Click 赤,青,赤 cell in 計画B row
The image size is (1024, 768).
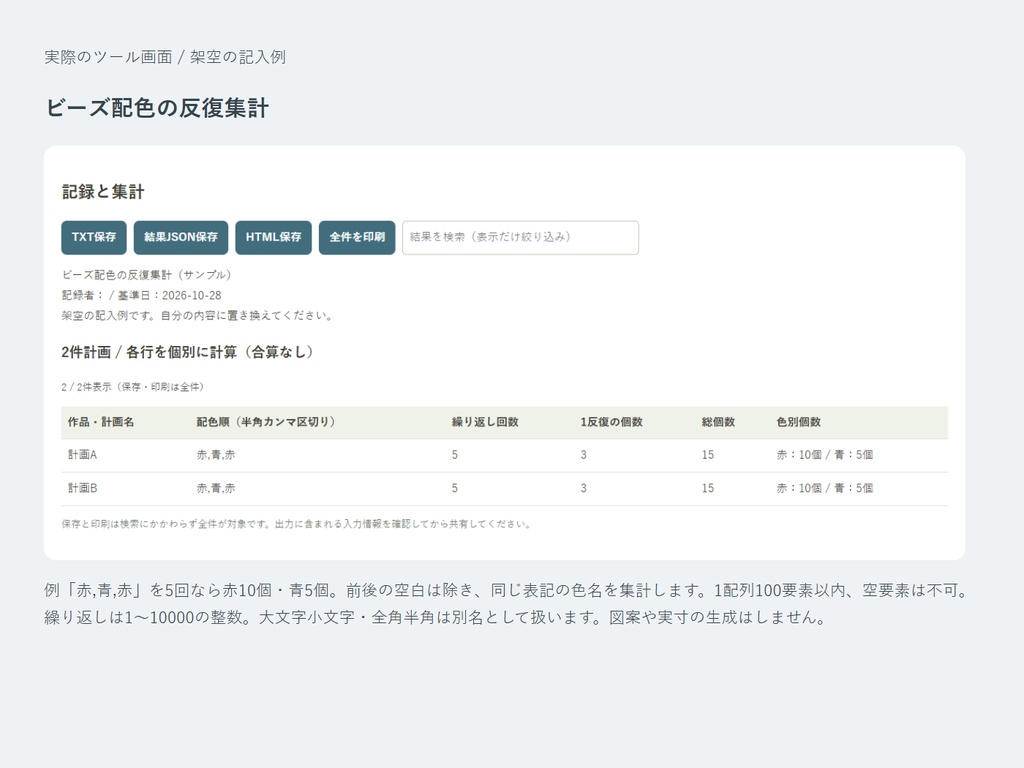[216, 488]
